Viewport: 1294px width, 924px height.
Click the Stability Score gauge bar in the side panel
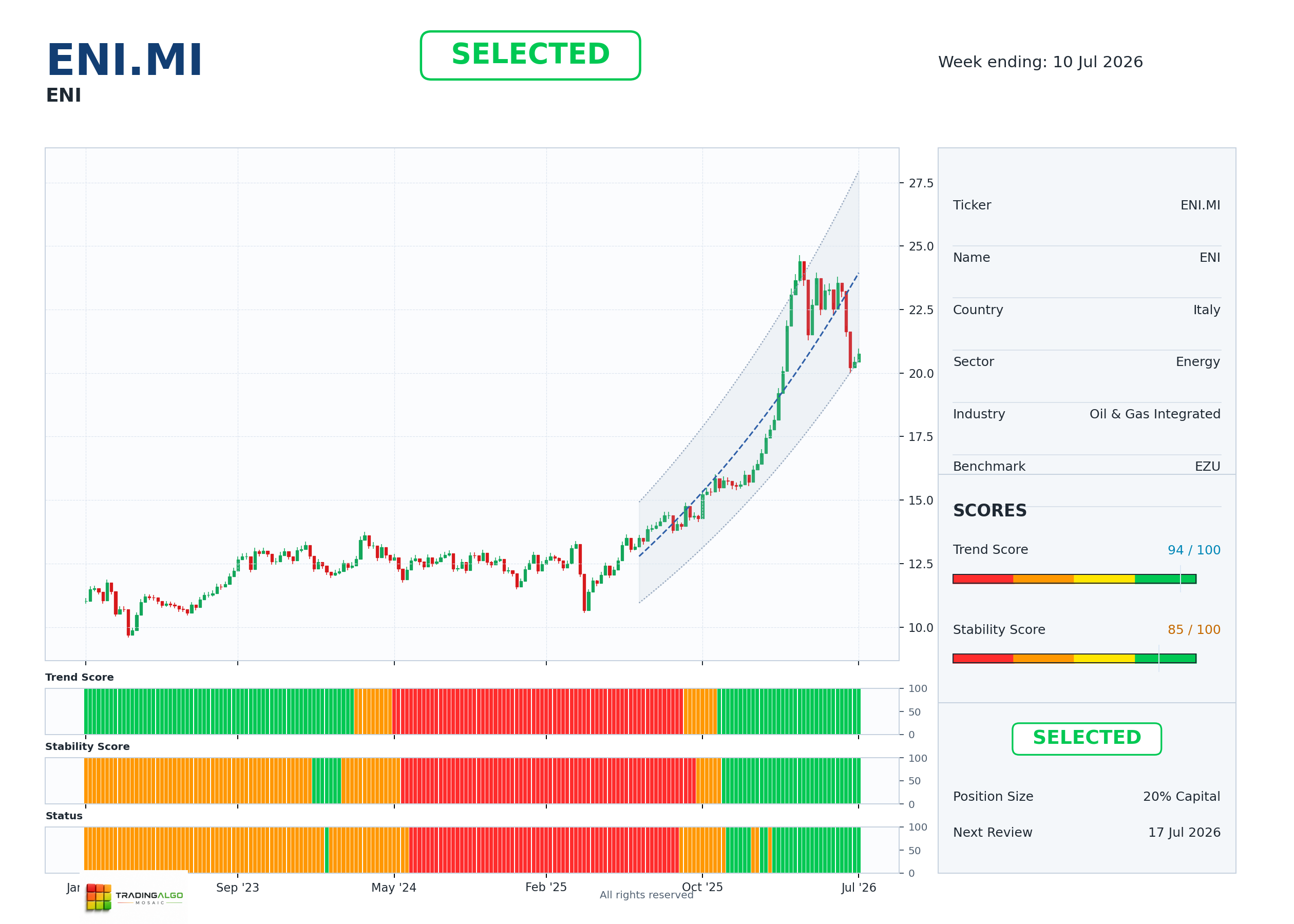tap(1074, 658)
